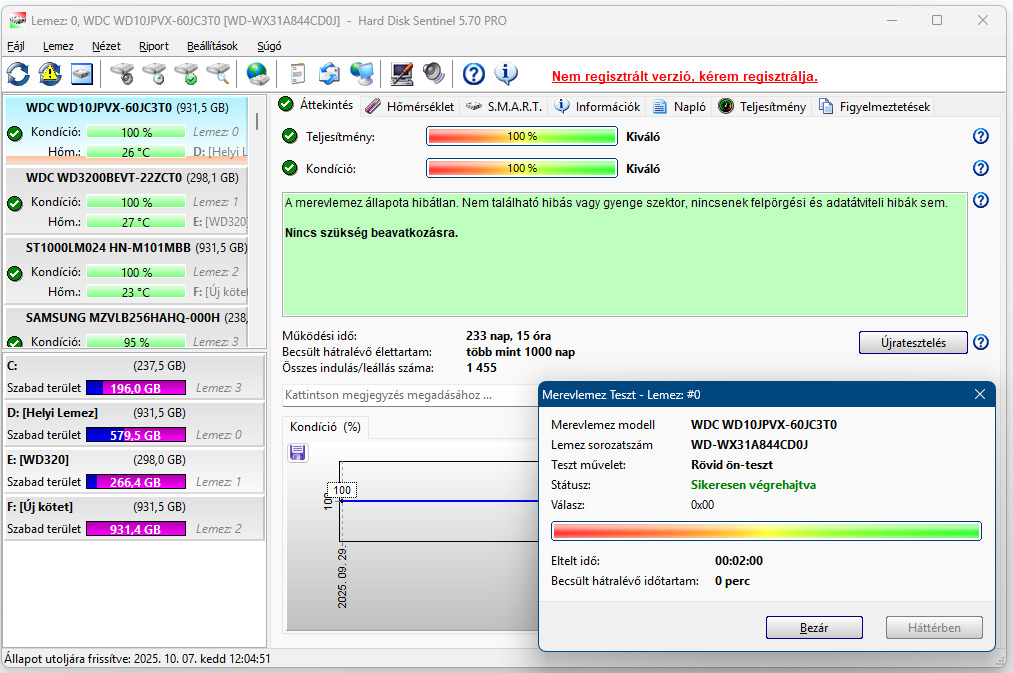Open the Figyelmeztetések tab
This screenshot has height=673, width=1013.
point(875,107)
